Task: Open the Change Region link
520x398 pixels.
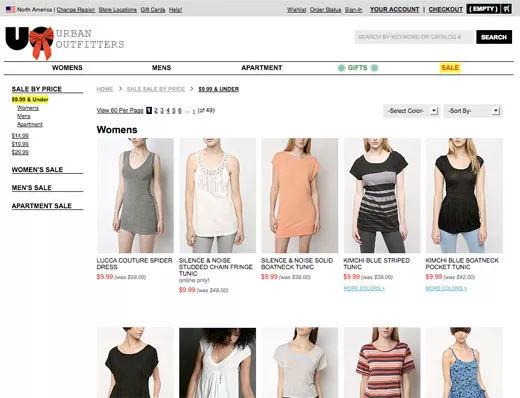Action: tap(76, 10)
